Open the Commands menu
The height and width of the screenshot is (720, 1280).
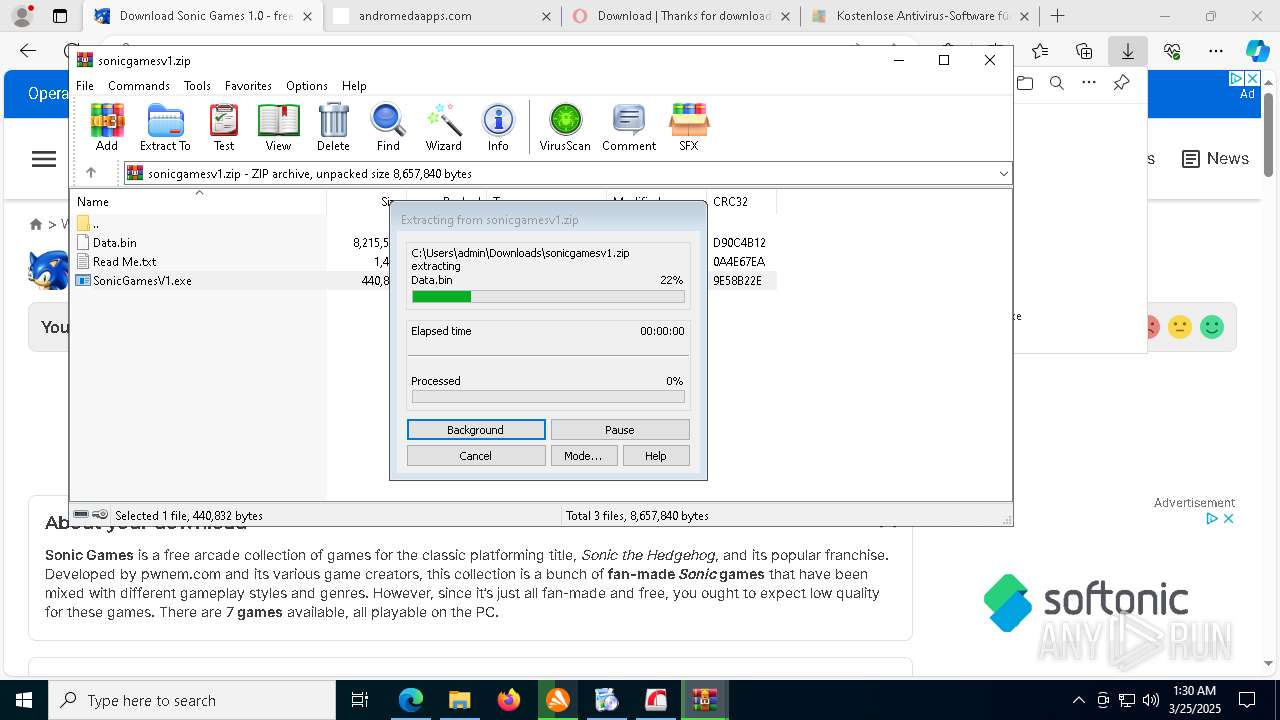pos(139,86)
